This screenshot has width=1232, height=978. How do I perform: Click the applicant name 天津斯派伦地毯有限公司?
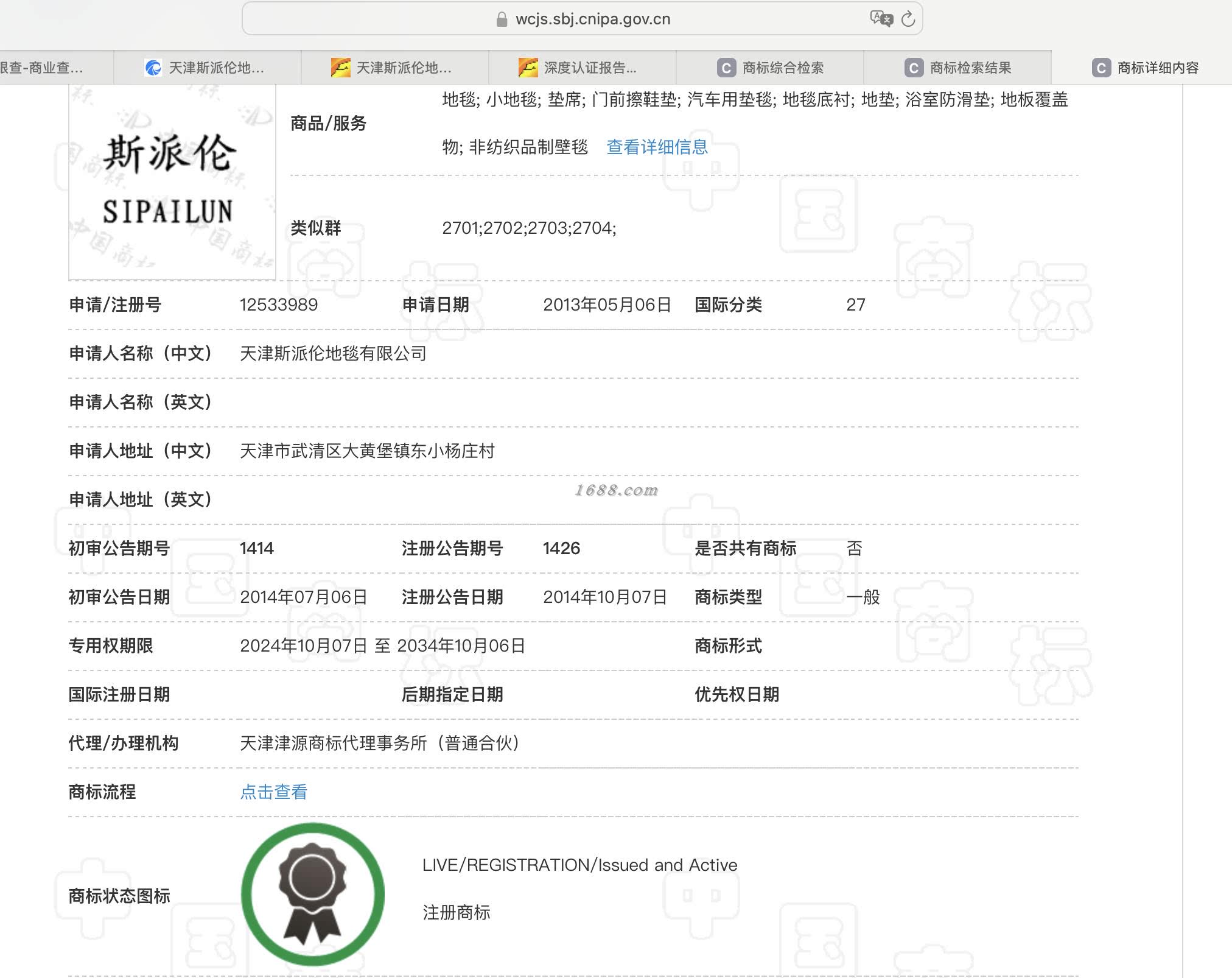[x=332, y=353]
